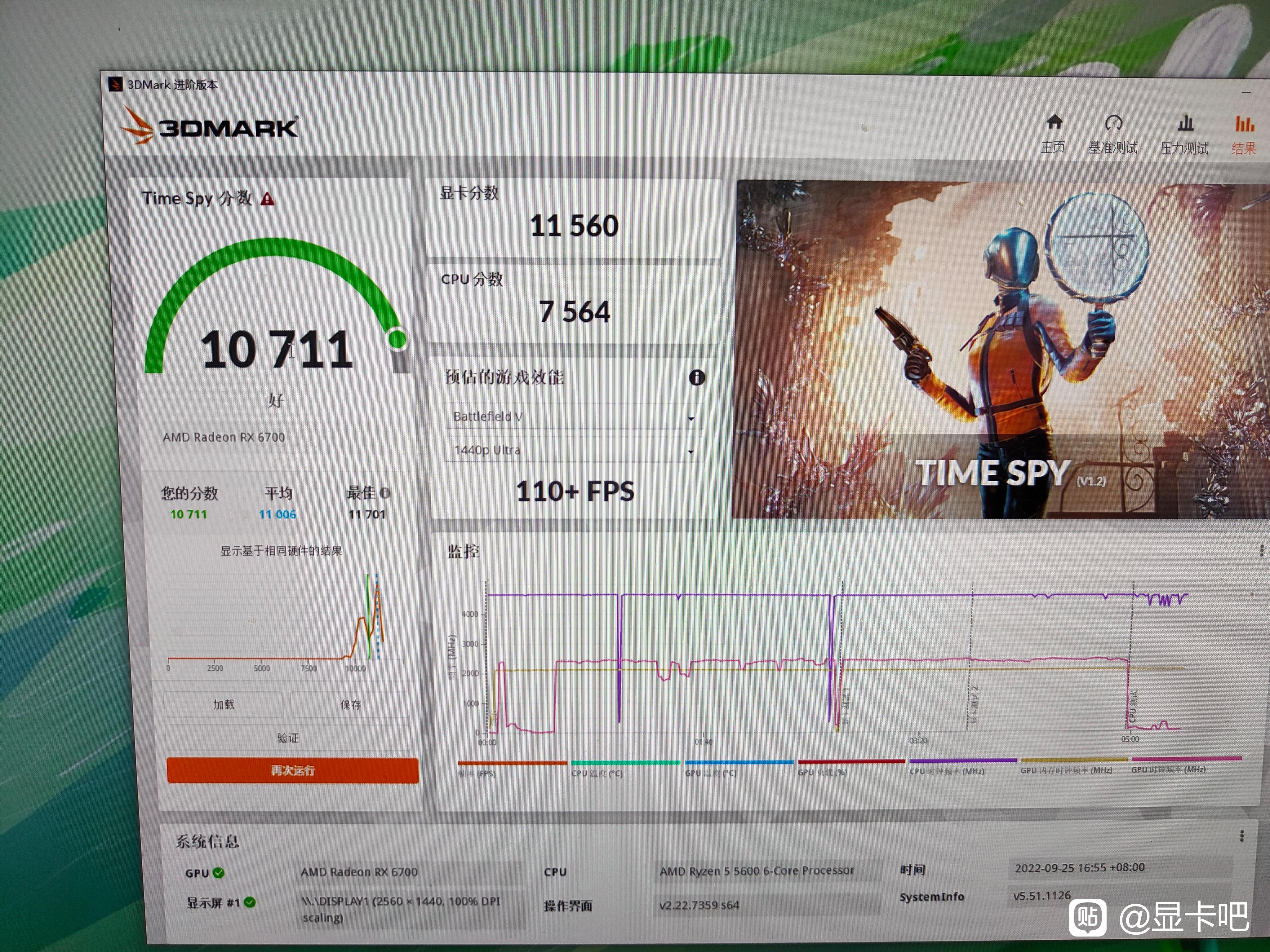The height and width of the screenshot is (952, 1270).
Task: Click the Time Spy artwork thumbnail
Action: (x=1002, y=350)
